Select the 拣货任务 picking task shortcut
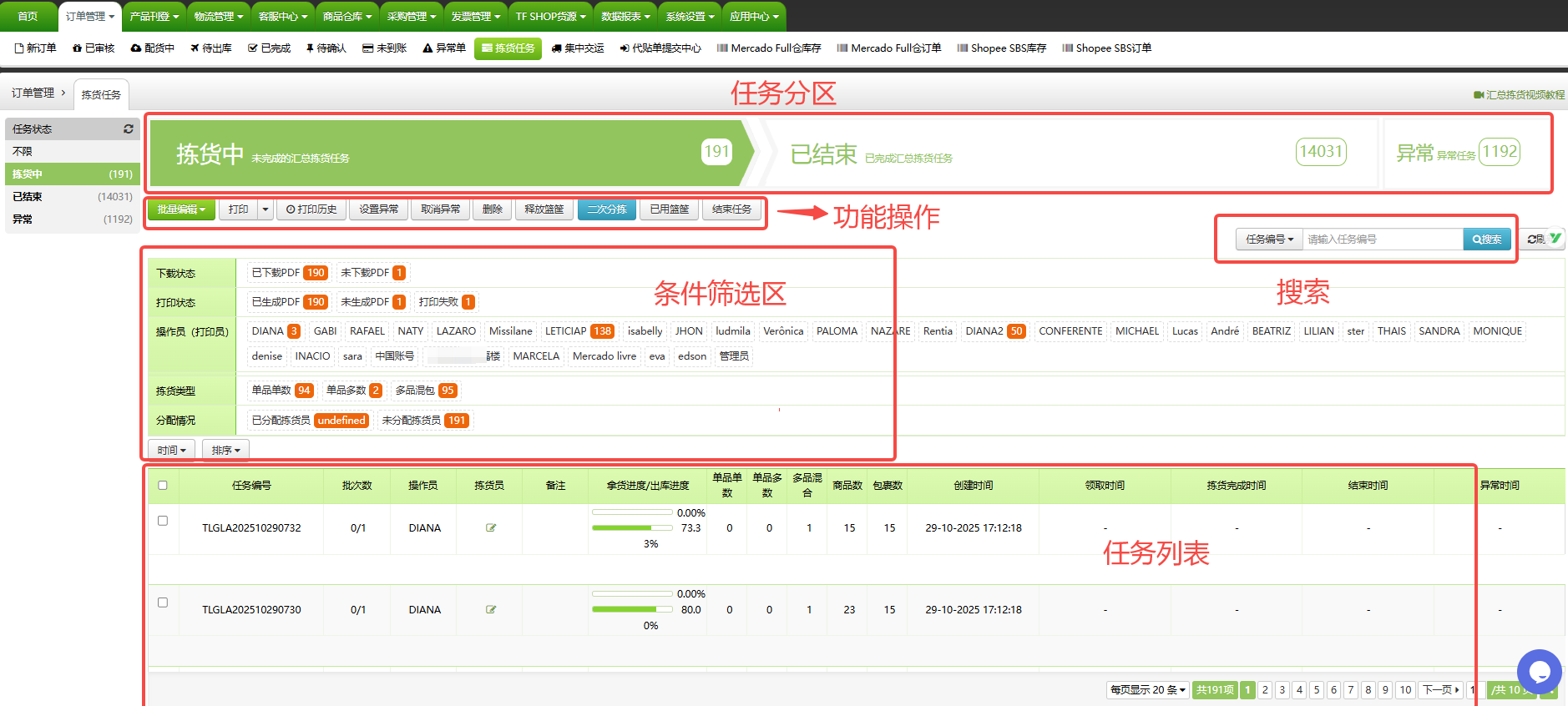This screenshot has height=706, width=1568. pyautogui.click(x=508, y=48)
